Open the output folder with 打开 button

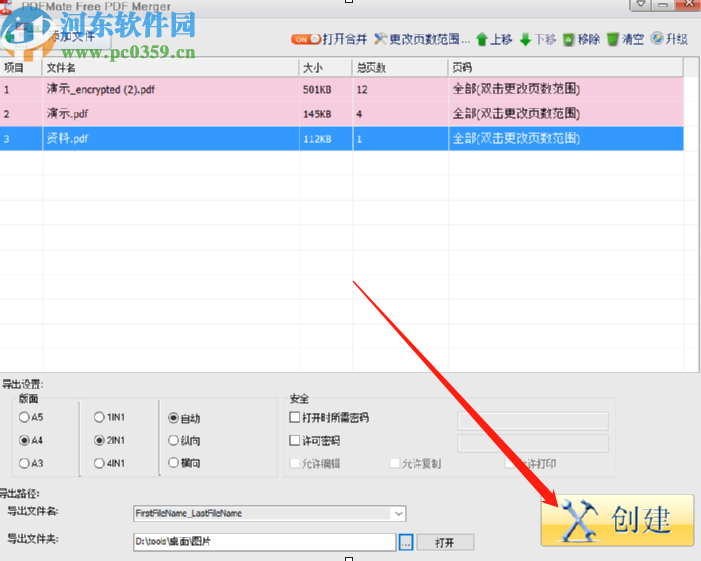445,542
